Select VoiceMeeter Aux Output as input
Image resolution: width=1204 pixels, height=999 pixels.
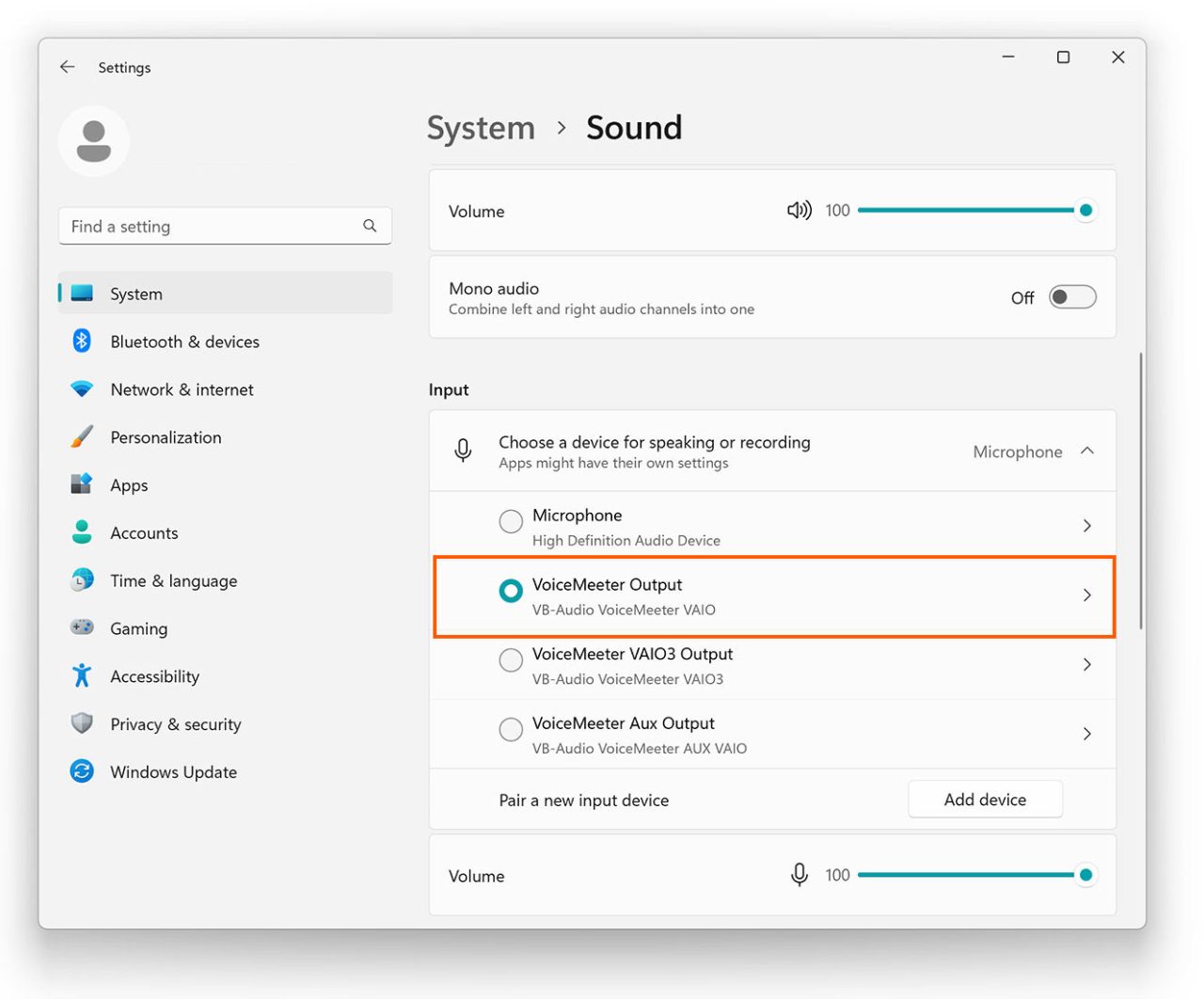click(511, 729)
